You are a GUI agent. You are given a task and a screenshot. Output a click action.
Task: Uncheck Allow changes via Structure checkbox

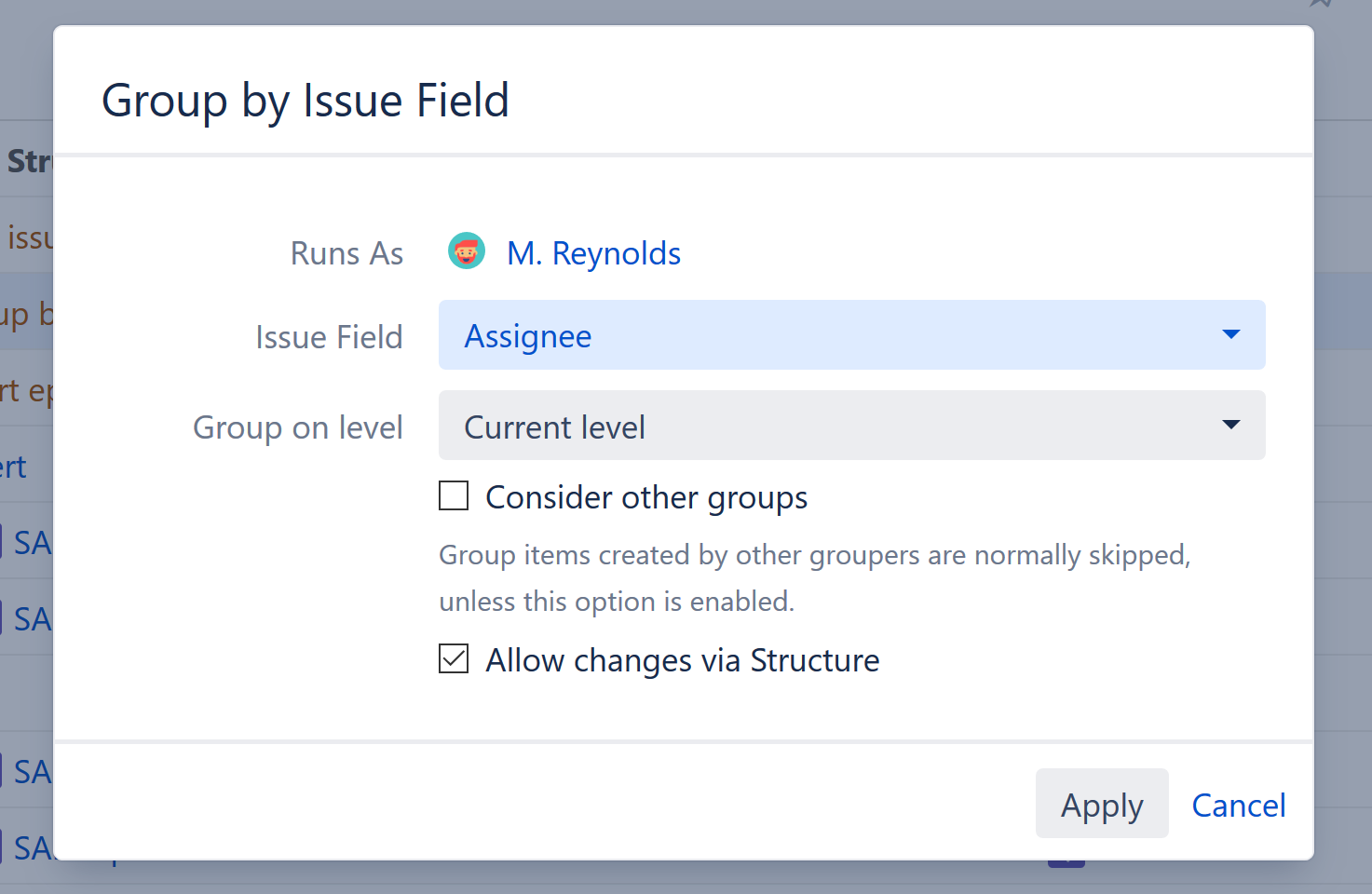click(x=454, y=659)
